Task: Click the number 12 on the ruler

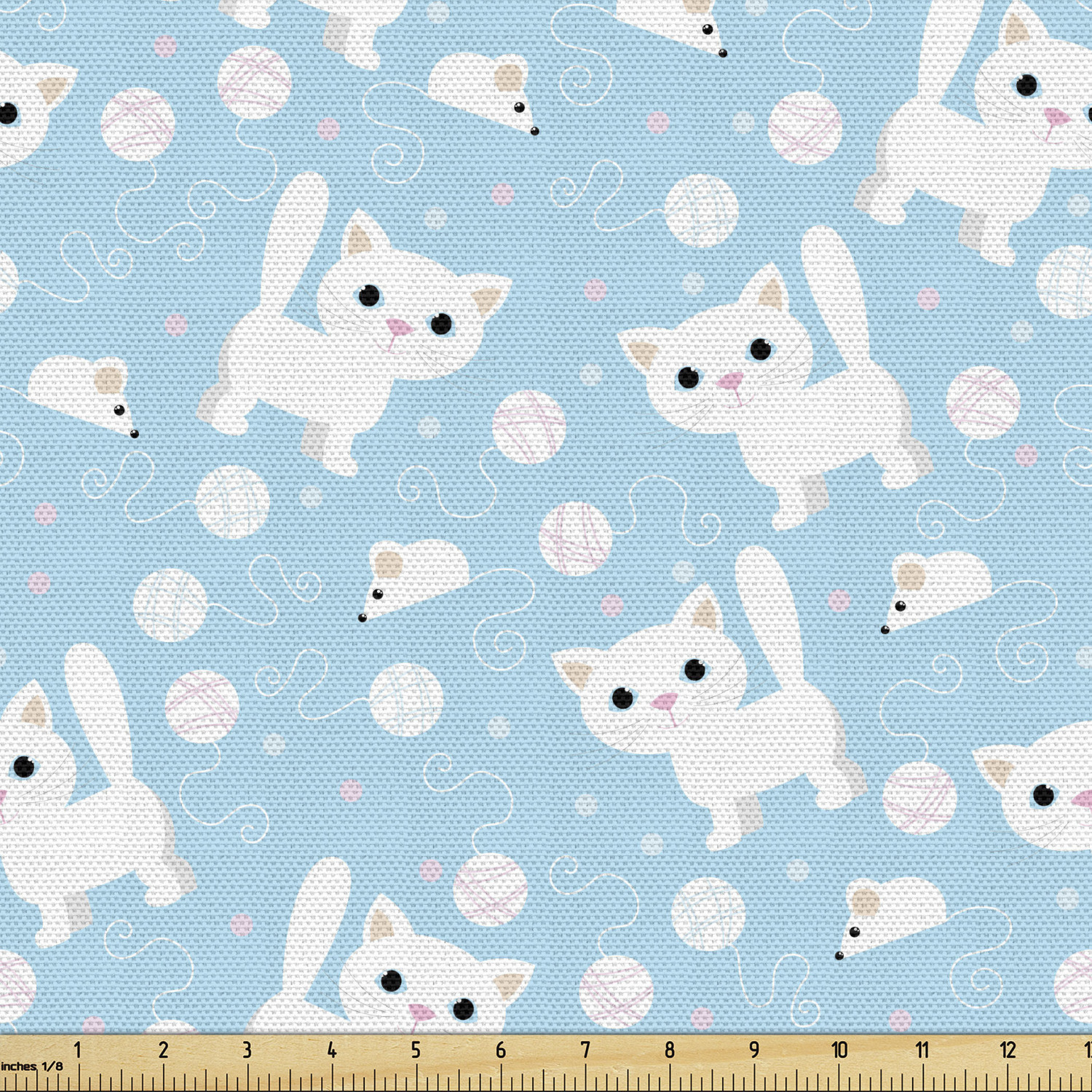Action: (x=1008, y=1050)
